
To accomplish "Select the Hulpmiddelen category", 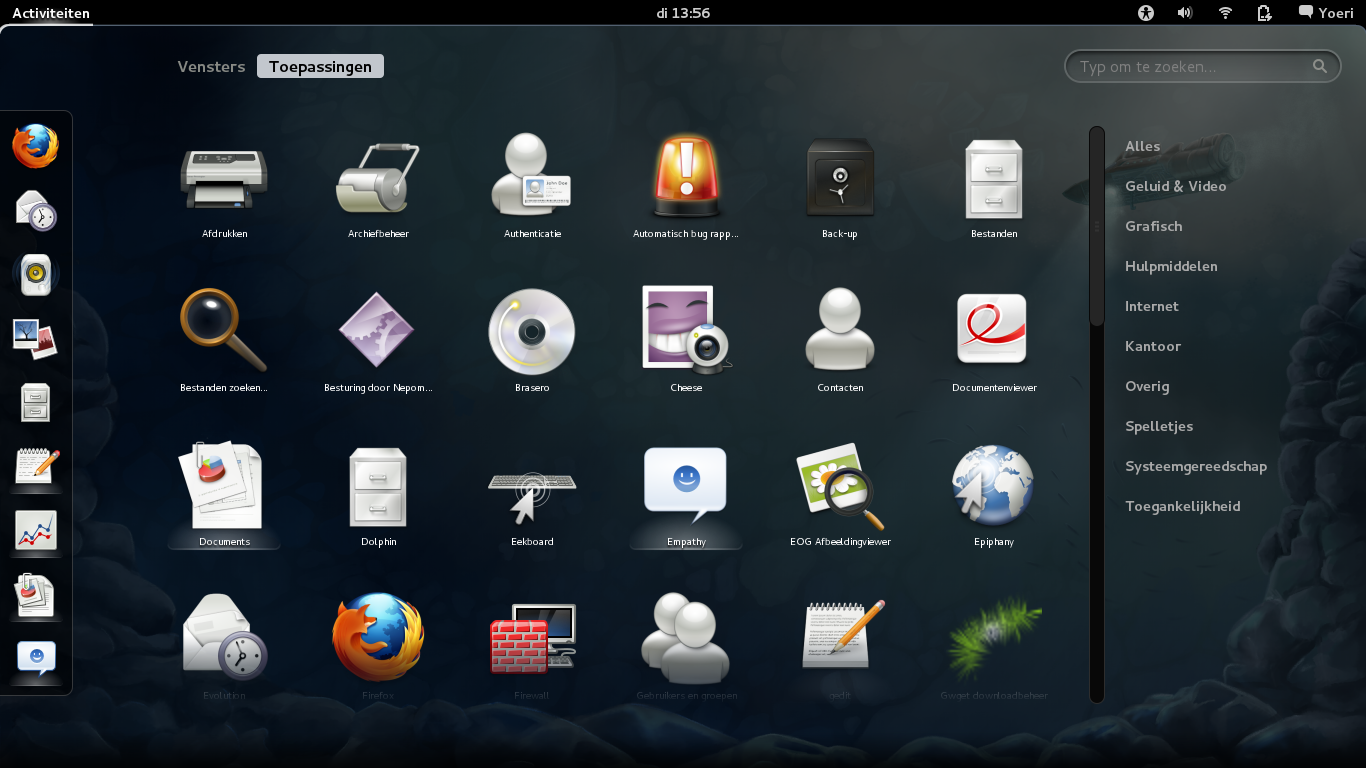I will point(1171,266).
